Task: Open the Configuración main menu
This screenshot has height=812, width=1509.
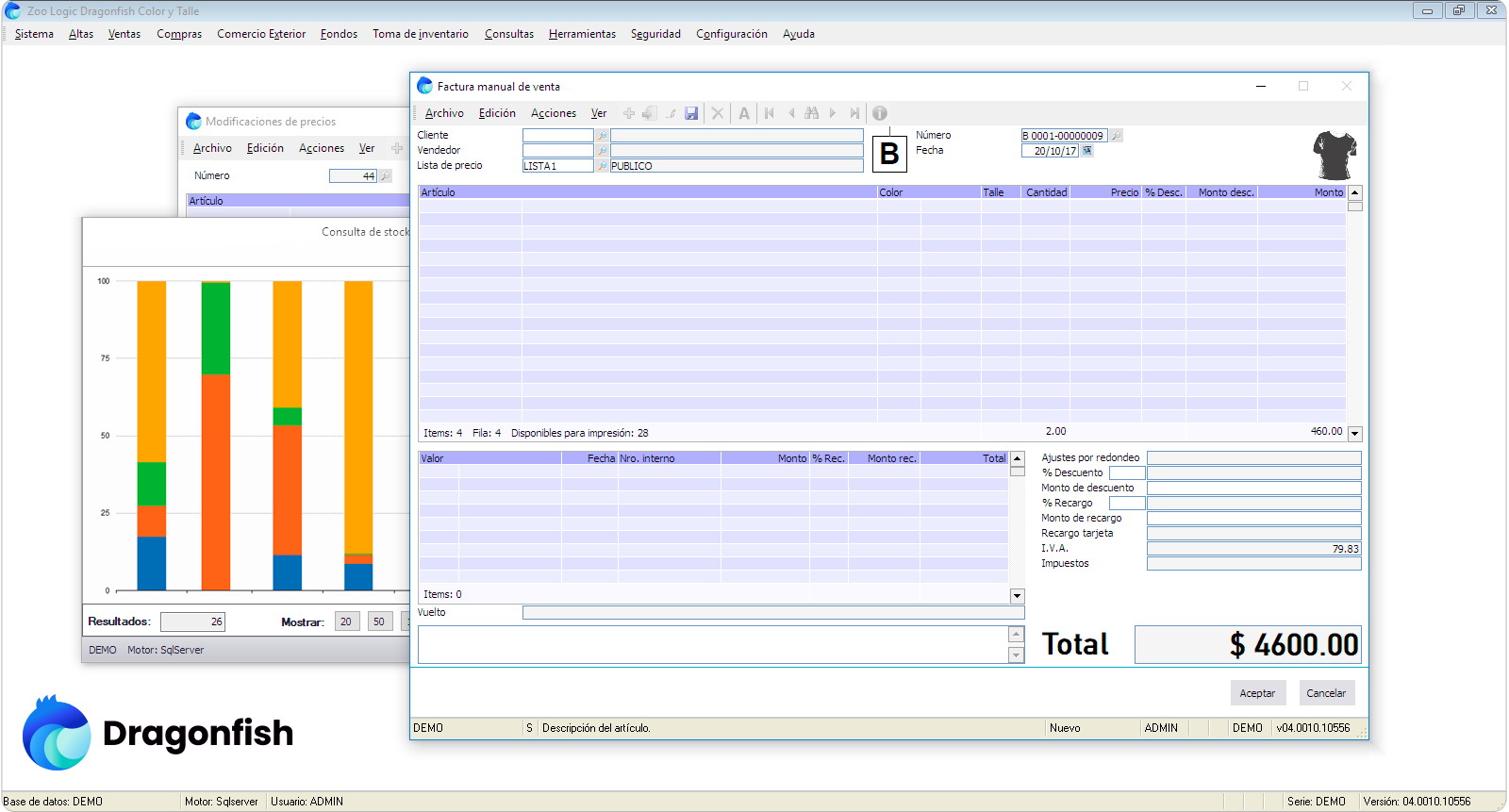Action: click(x=732, y=34)
